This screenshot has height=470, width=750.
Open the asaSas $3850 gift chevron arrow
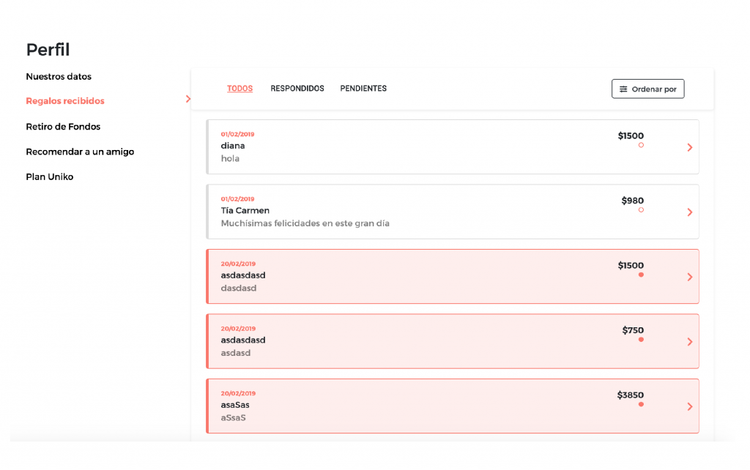690,406
